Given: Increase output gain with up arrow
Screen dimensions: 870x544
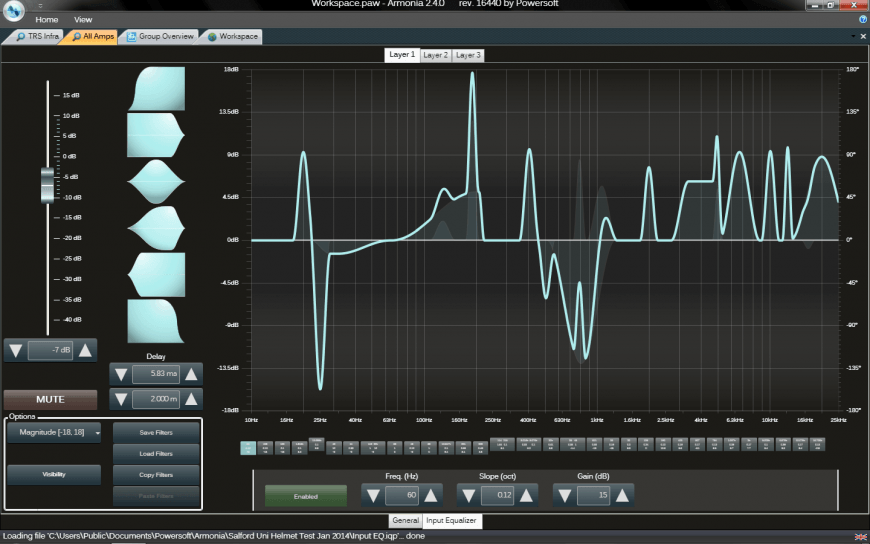Looking at the screenshot, I should pos(85,350).
